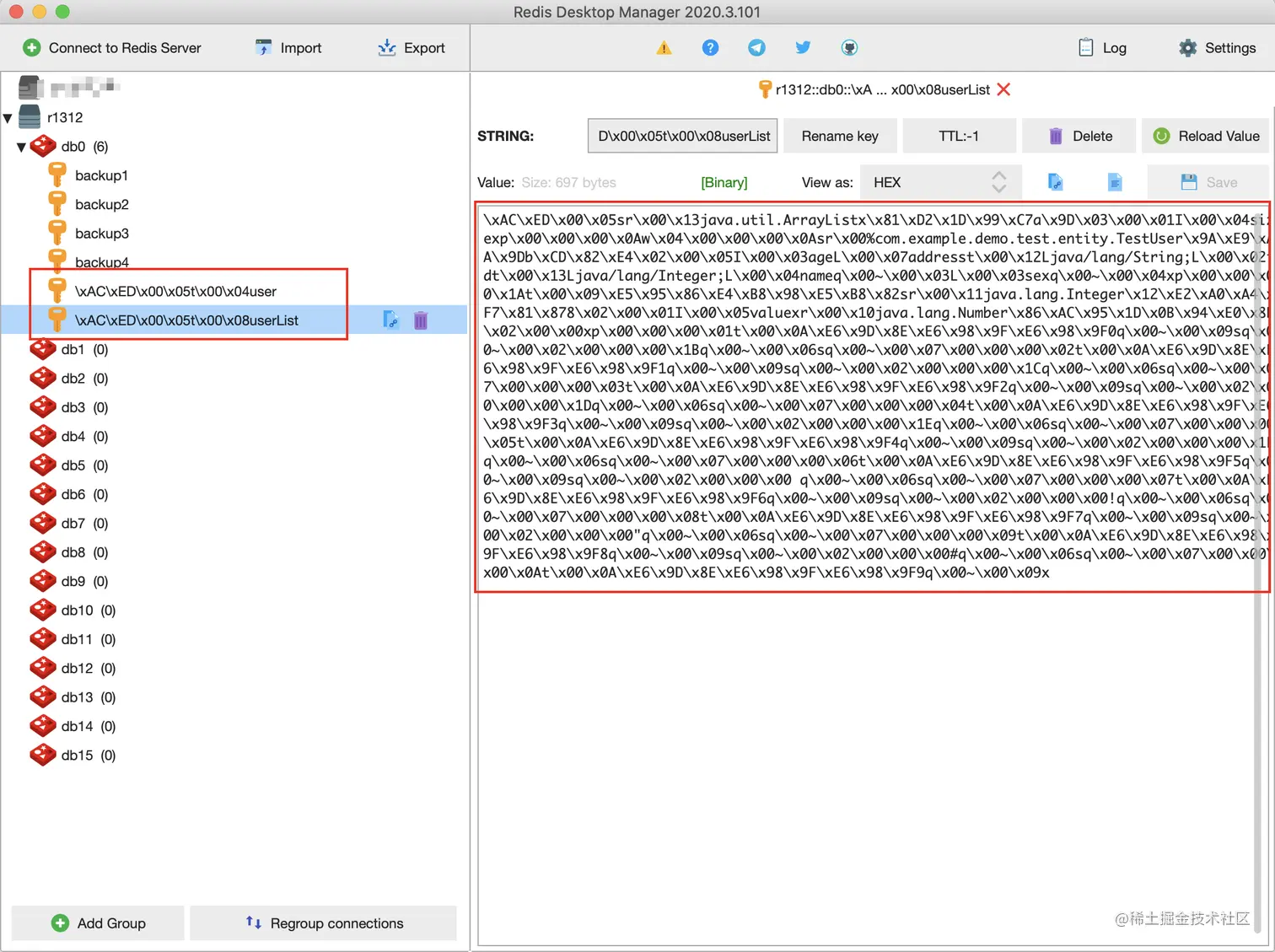Open the Import connections option

(288, 48)
